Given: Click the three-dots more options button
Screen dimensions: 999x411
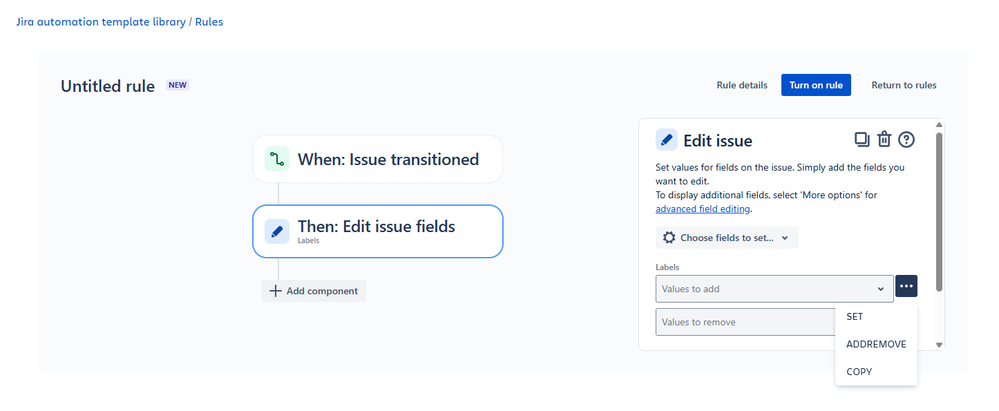Looking at the screenshot, I should pyautogui.click(x=906, y=287).
